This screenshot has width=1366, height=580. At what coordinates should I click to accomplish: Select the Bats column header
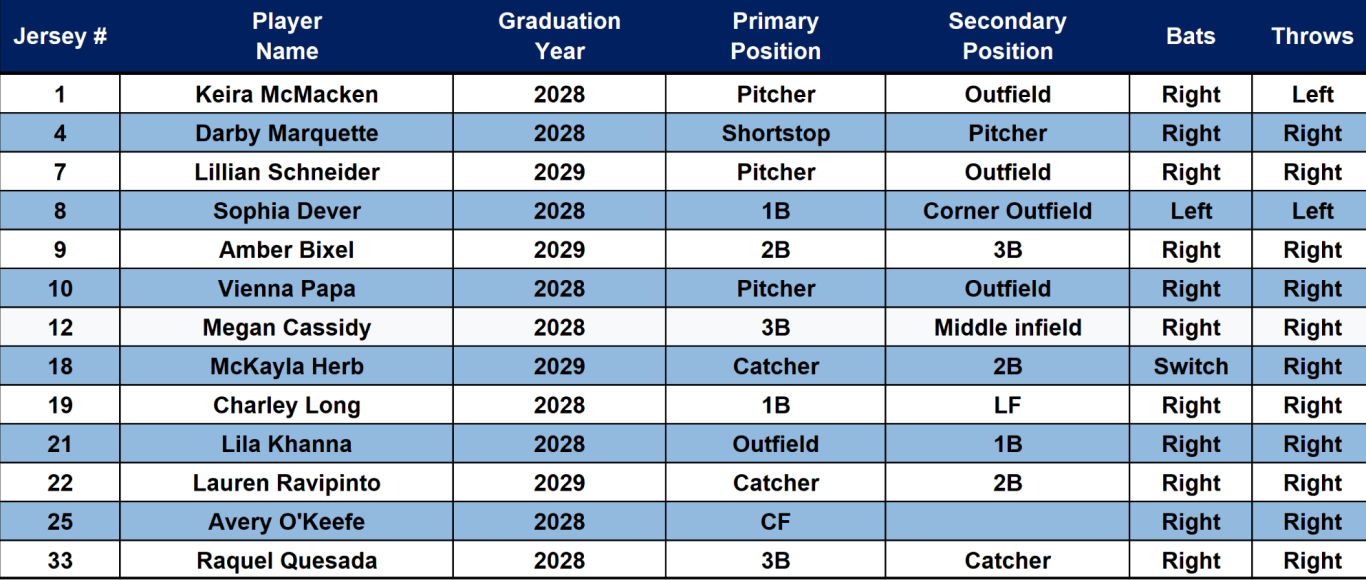click(1191, 37)
